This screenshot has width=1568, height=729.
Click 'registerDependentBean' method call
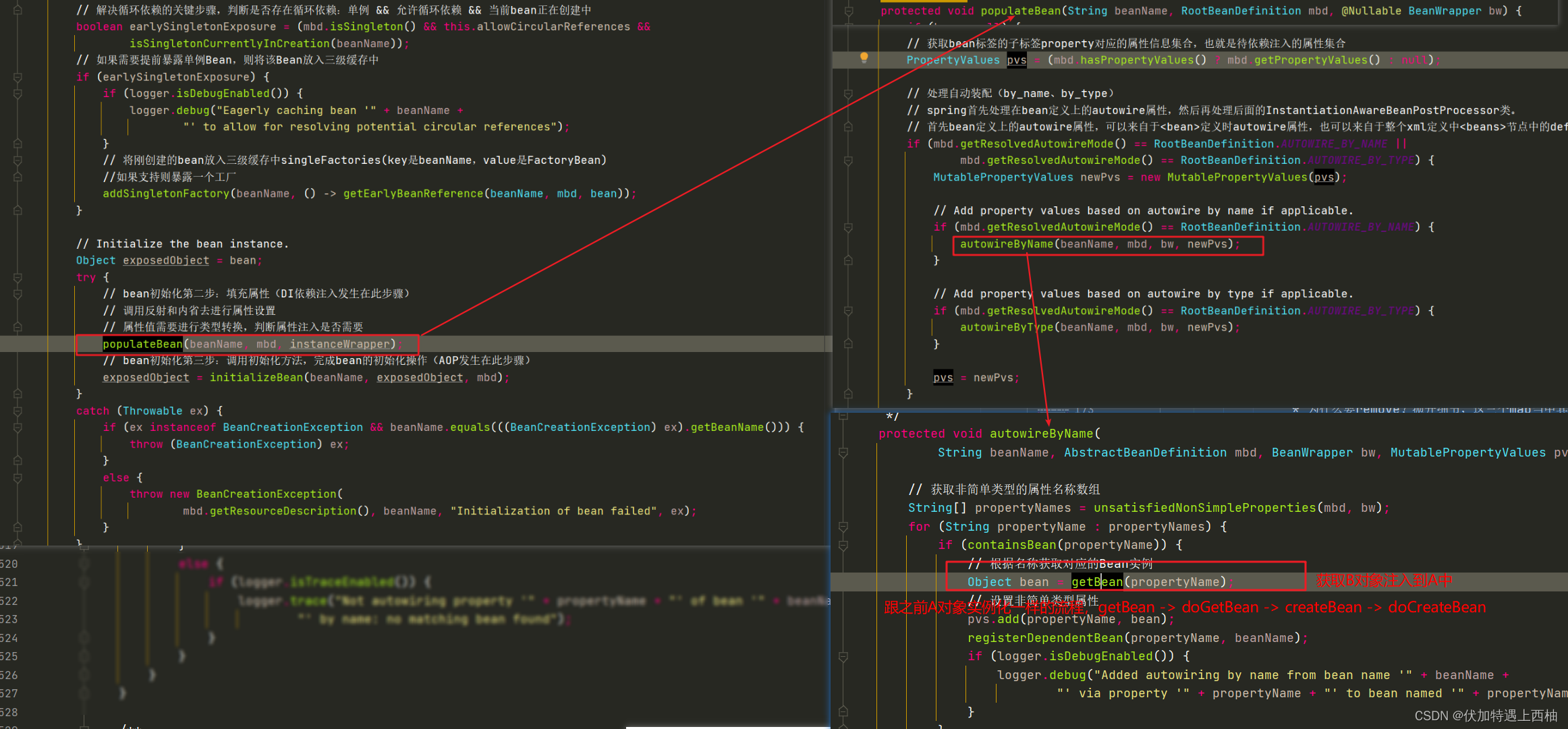[1045, 638]
